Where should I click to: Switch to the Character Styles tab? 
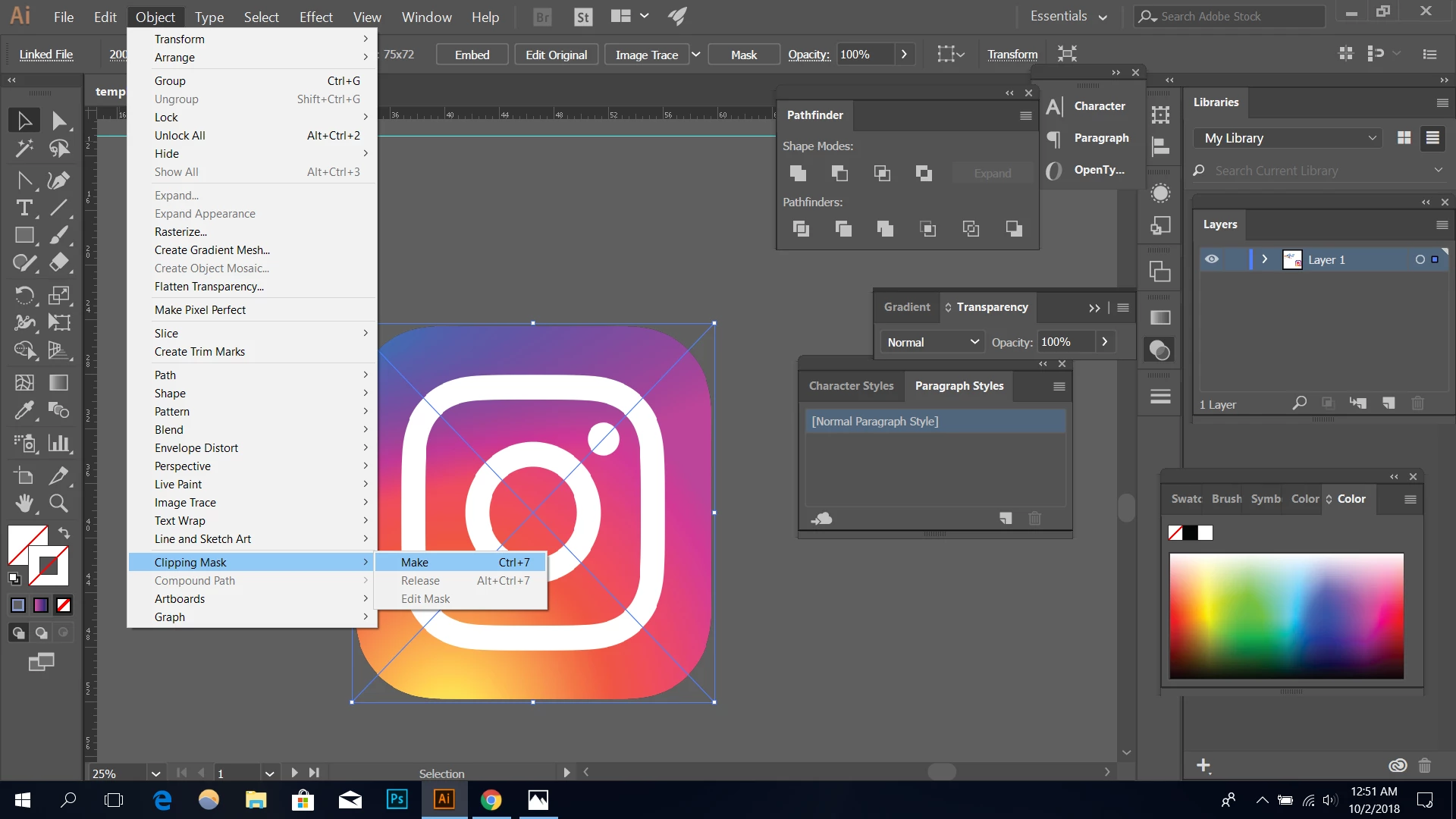point(851,386)
